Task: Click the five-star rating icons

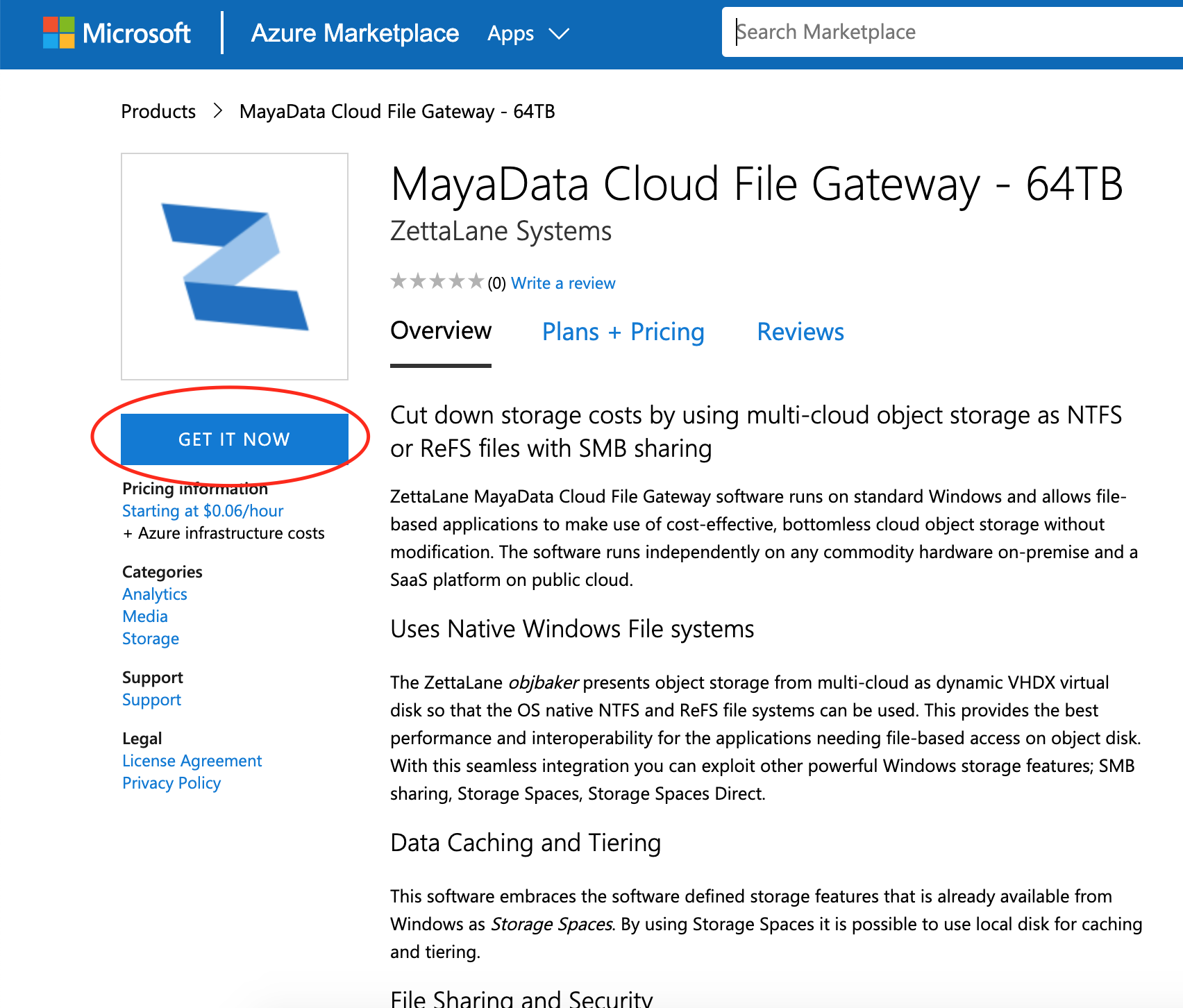Action: pos(436,282)
